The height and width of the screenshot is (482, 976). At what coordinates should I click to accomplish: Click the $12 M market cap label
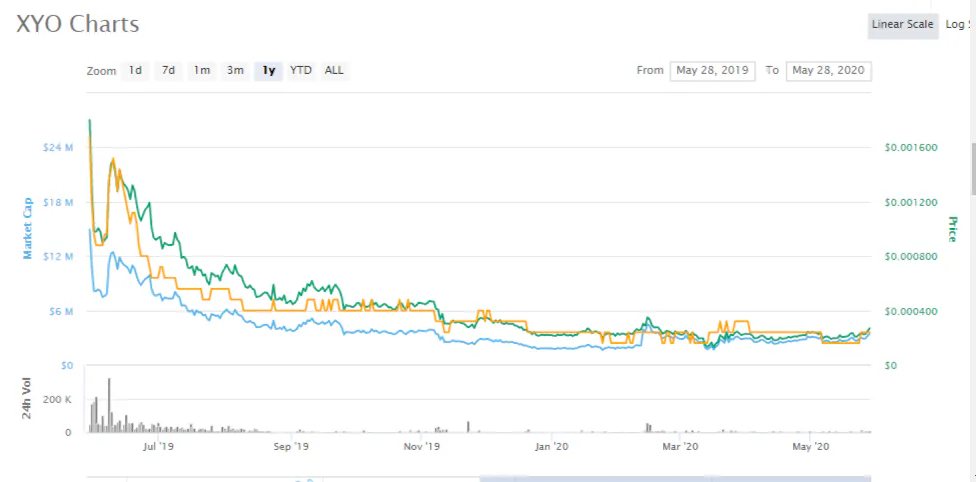59,257
